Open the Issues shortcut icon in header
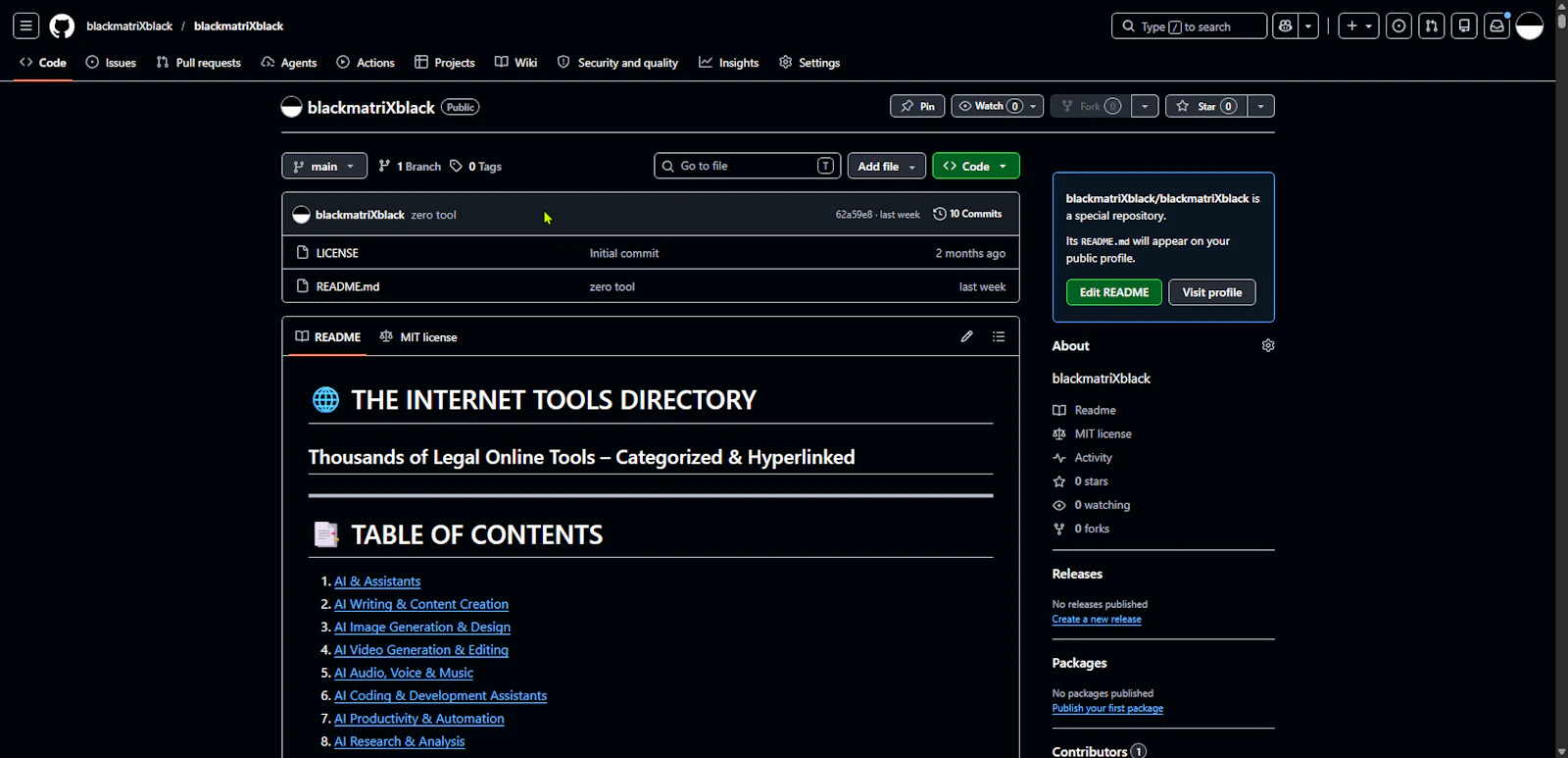The height and width of the screenshot is (758, 1568). click(x=1399, y=26)
